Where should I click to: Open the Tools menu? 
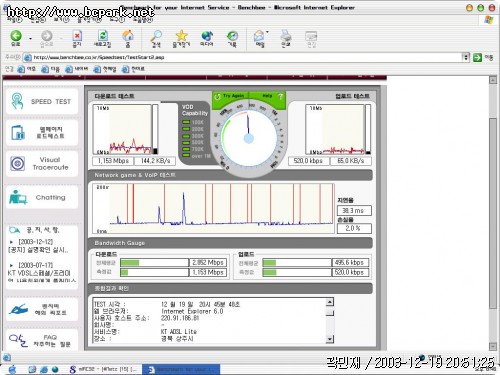pyautogui.click(x=117, y=20)
